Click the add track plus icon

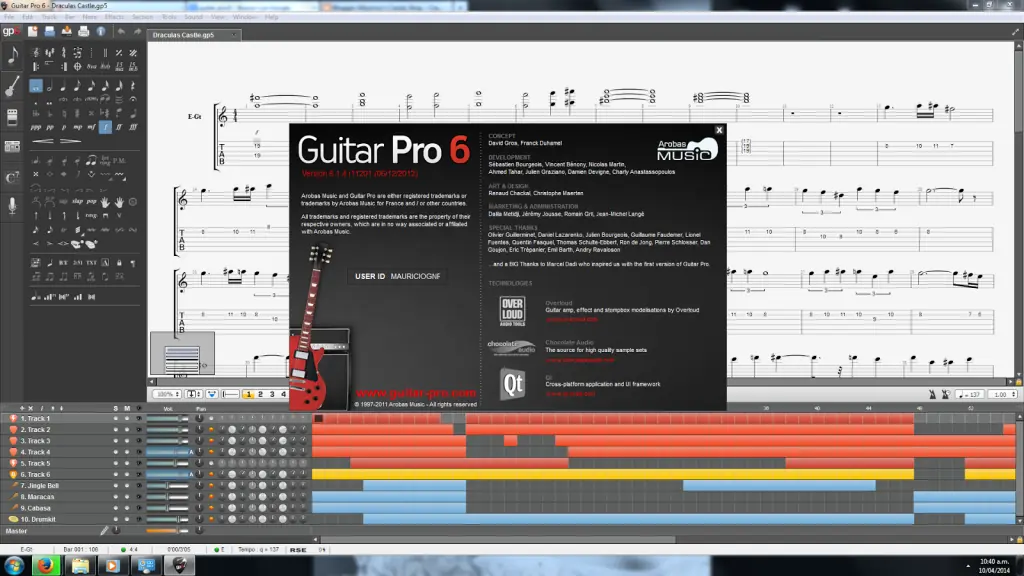click(x=22, y=408)
